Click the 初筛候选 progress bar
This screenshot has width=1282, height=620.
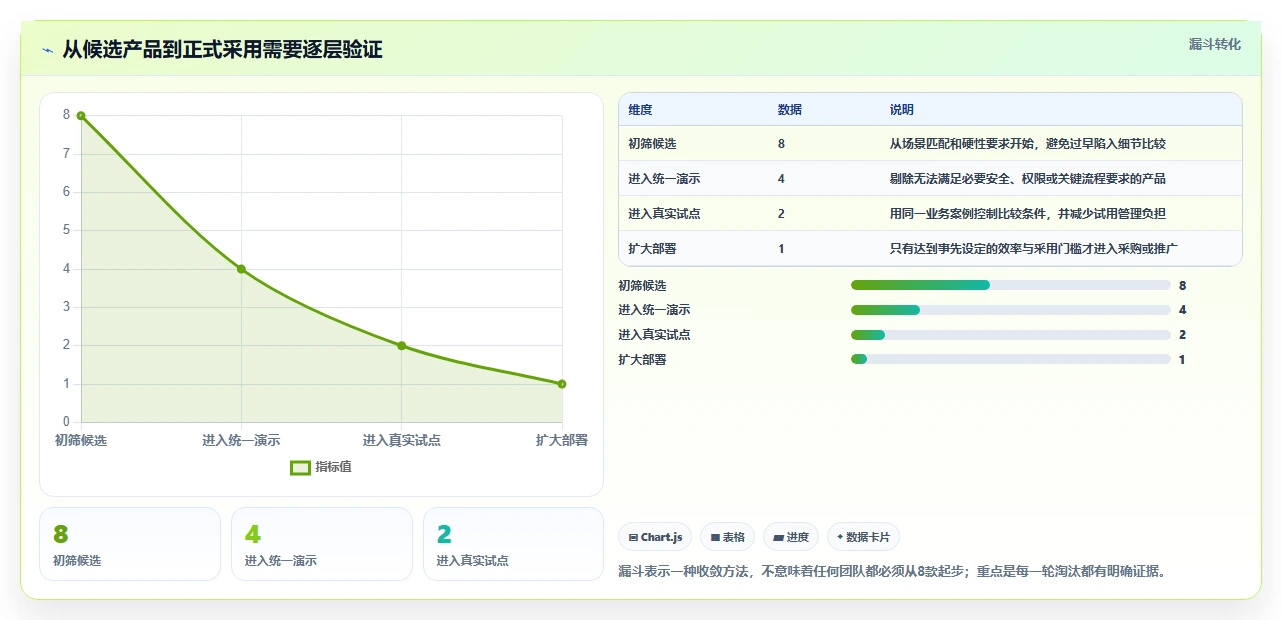[1010, 286]
